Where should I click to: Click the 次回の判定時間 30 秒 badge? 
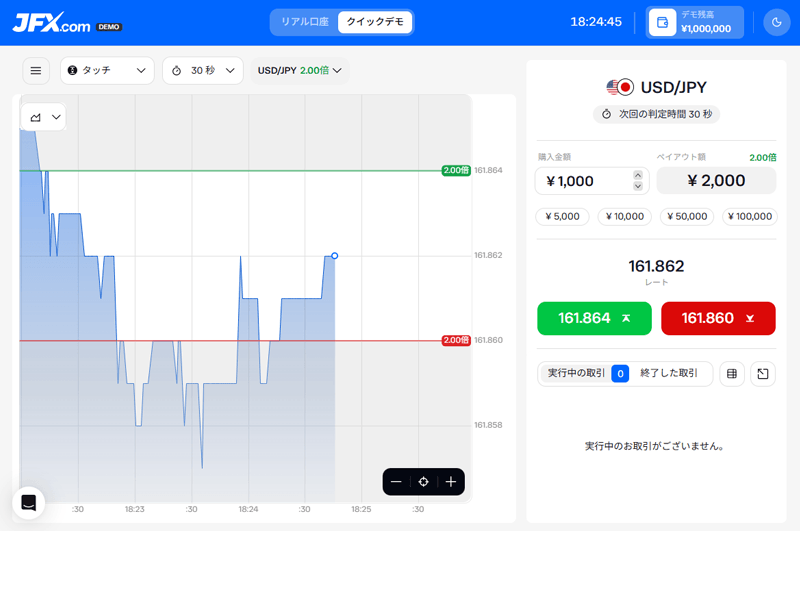[x=656, y=114]
